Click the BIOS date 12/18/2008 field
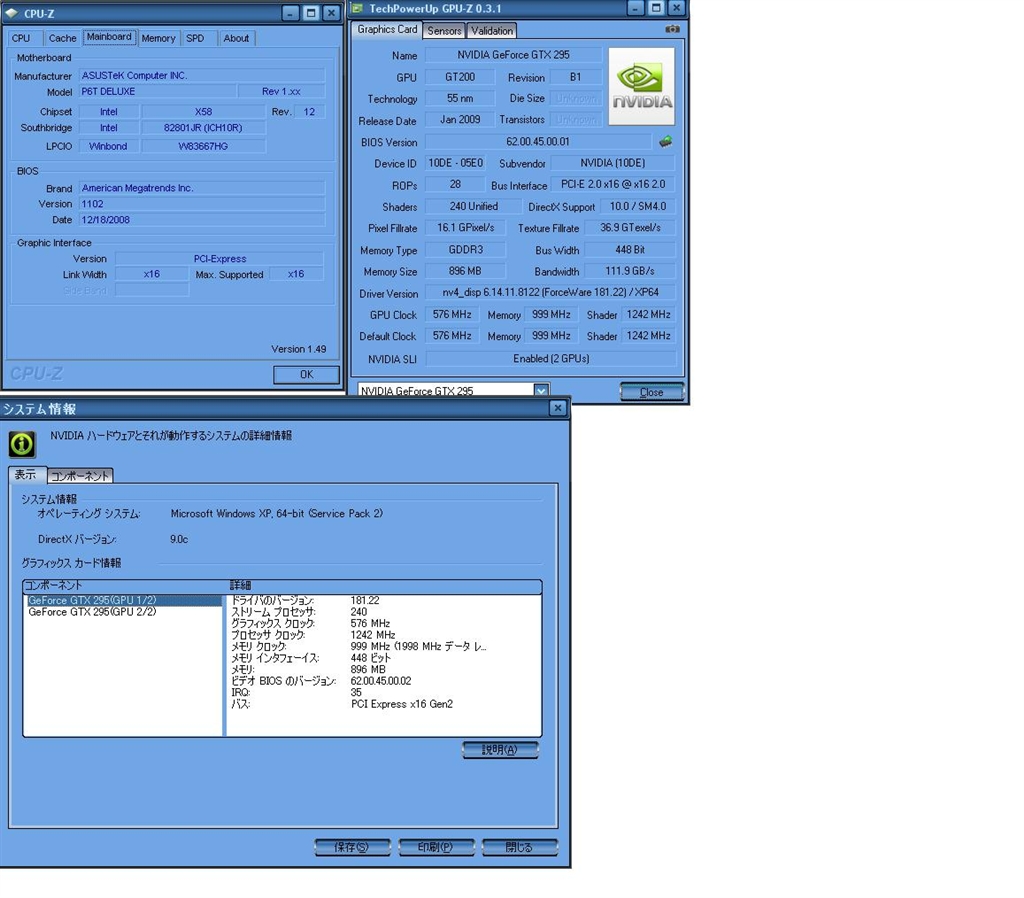The image size is (1024, 898). (x=202, y=220)
